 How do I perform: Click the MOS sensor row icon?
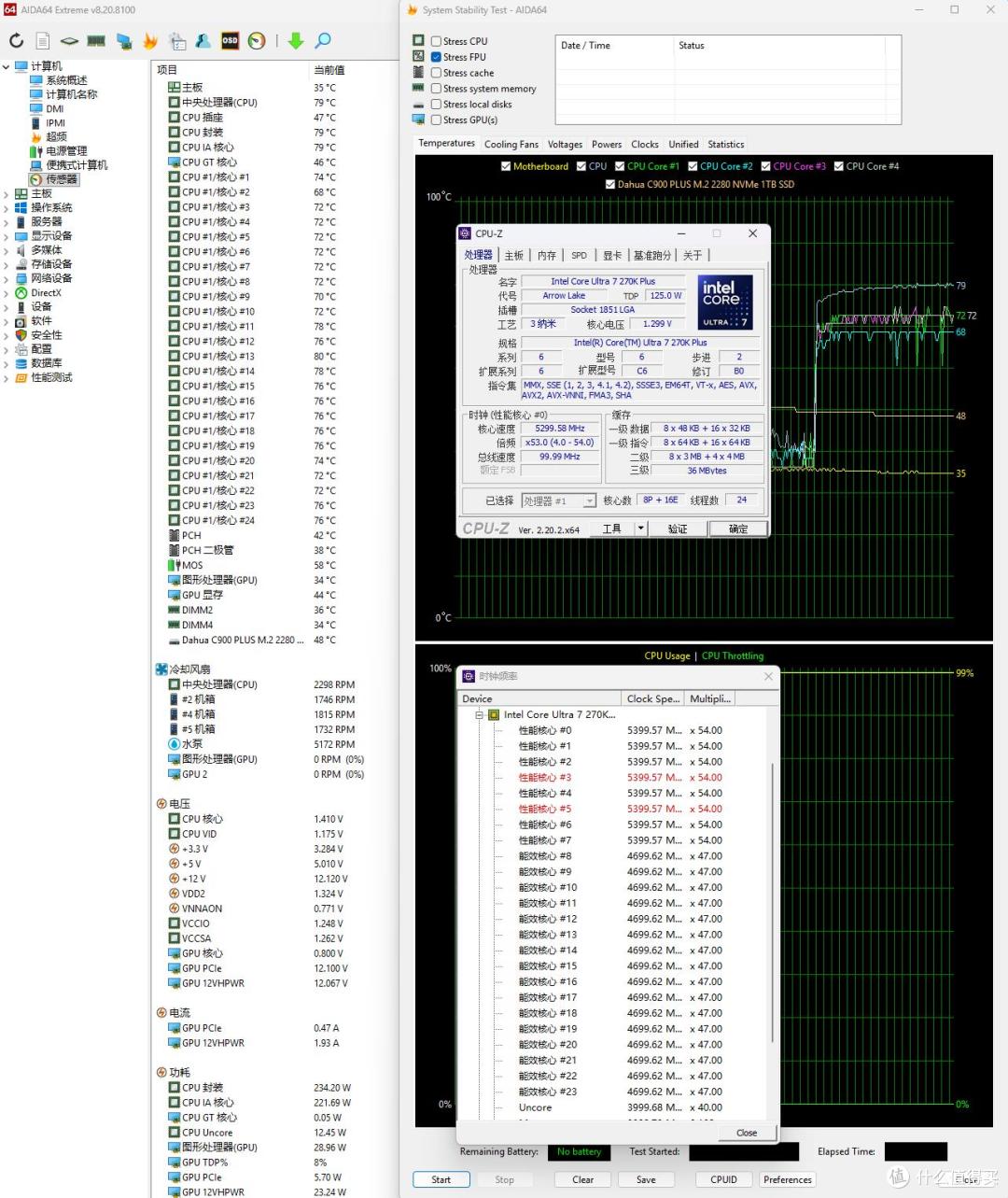(174, 565)
